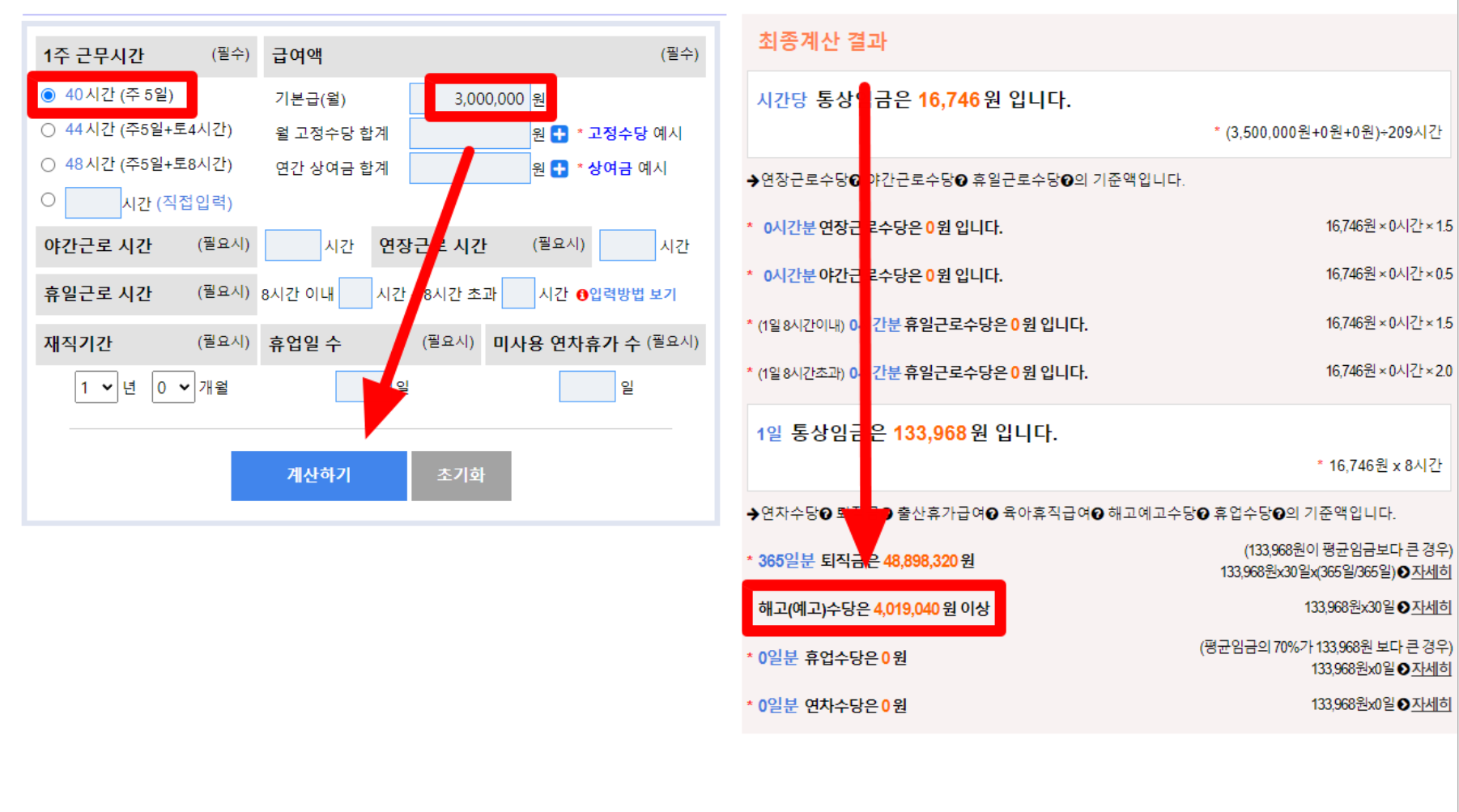Click the question mark icon after 휴일근로수당
Screen dimensions: 1459x812
[1066, 181]
